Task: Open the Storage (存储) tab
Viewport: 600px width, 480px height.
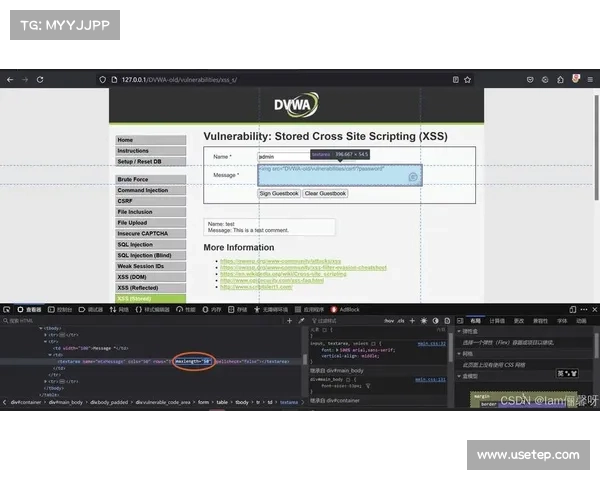Action: (x=237, y=309)
